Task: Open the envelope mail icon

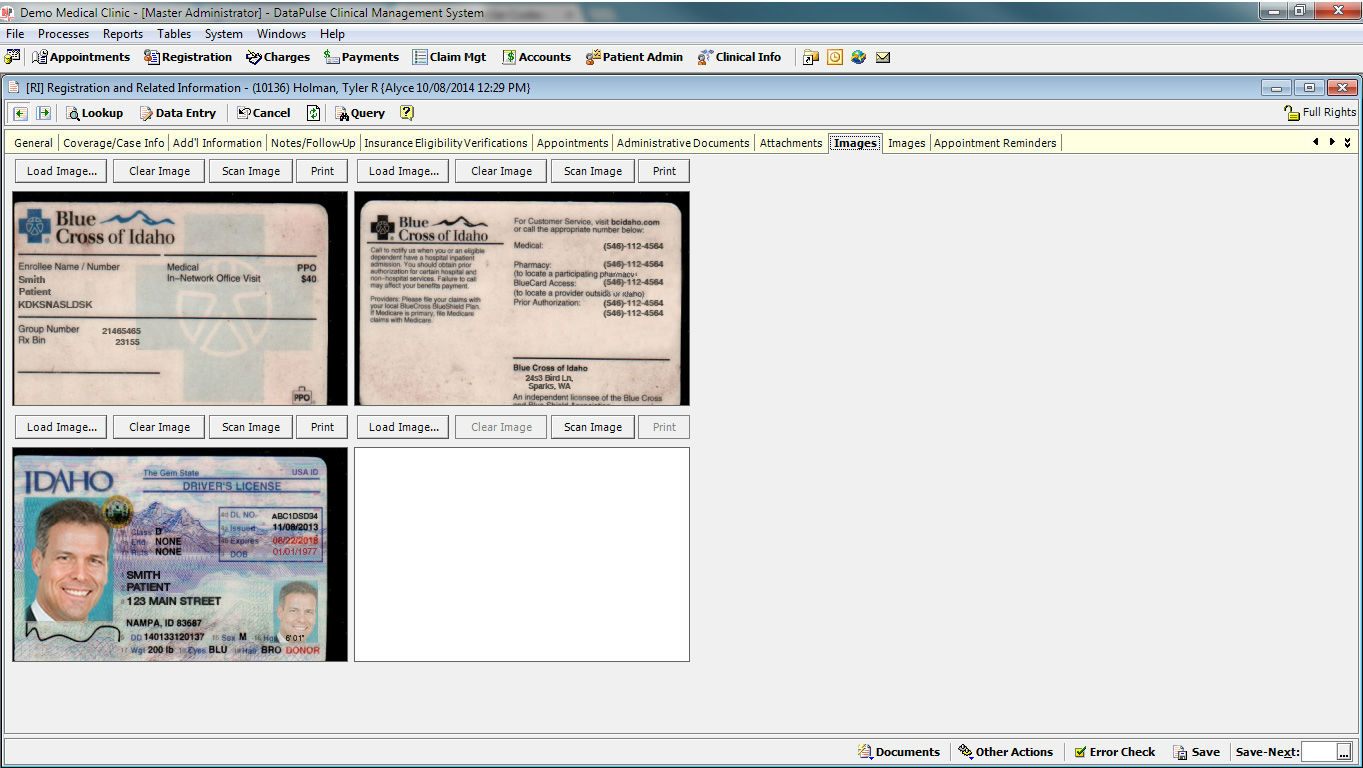Action: [883, 57]
